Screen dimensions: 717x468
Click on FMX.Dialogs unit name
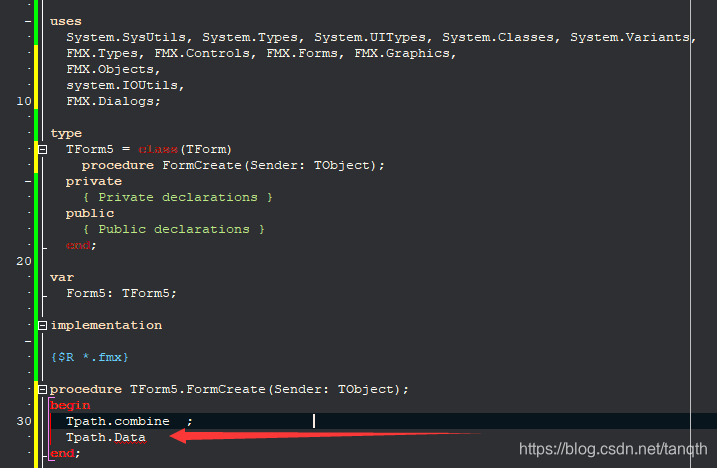coord(110,102)
